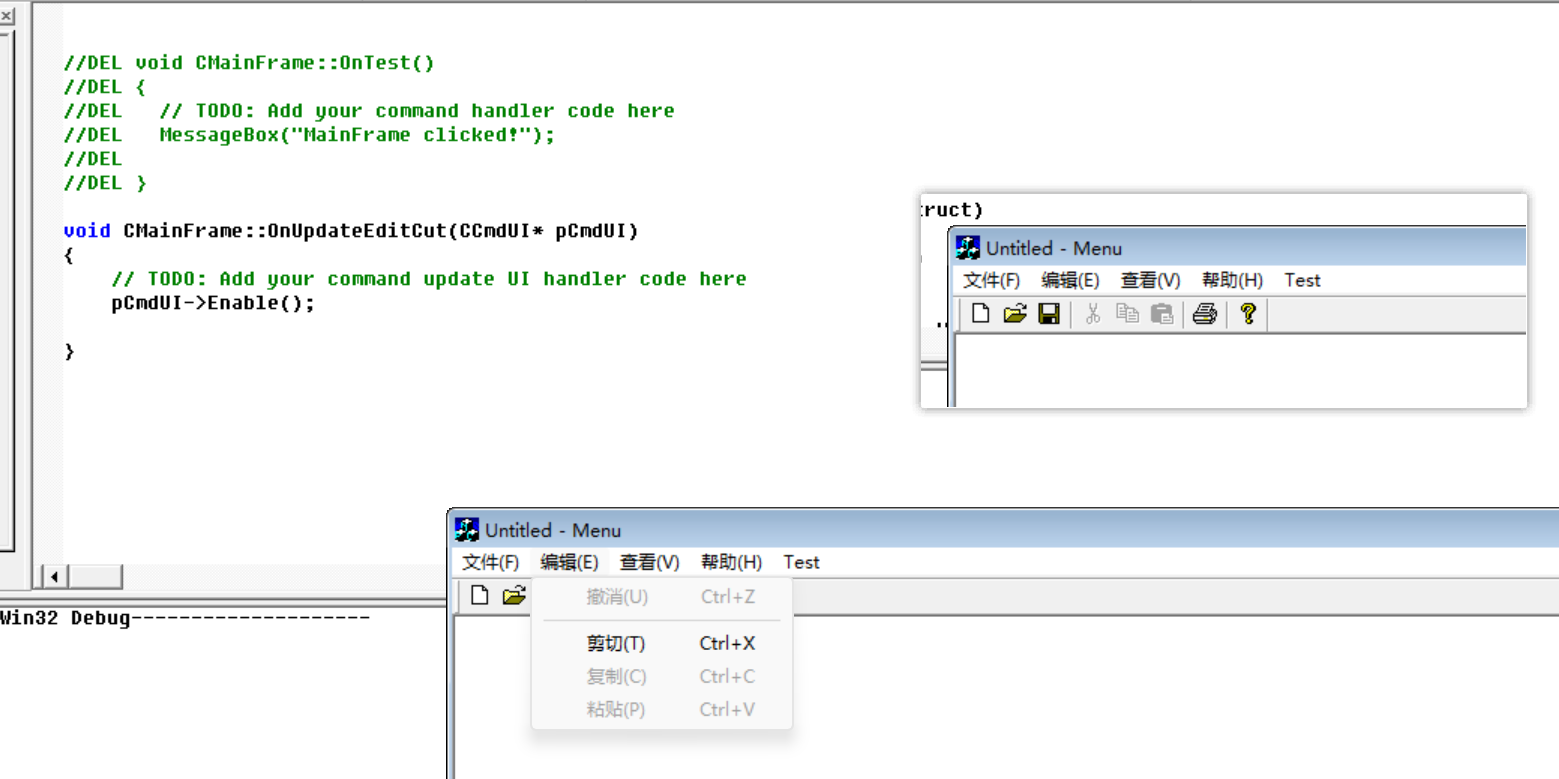
Task: Click app icon in lower Menu window title bar
Action: pyautogui.click(x=467, y=530)
